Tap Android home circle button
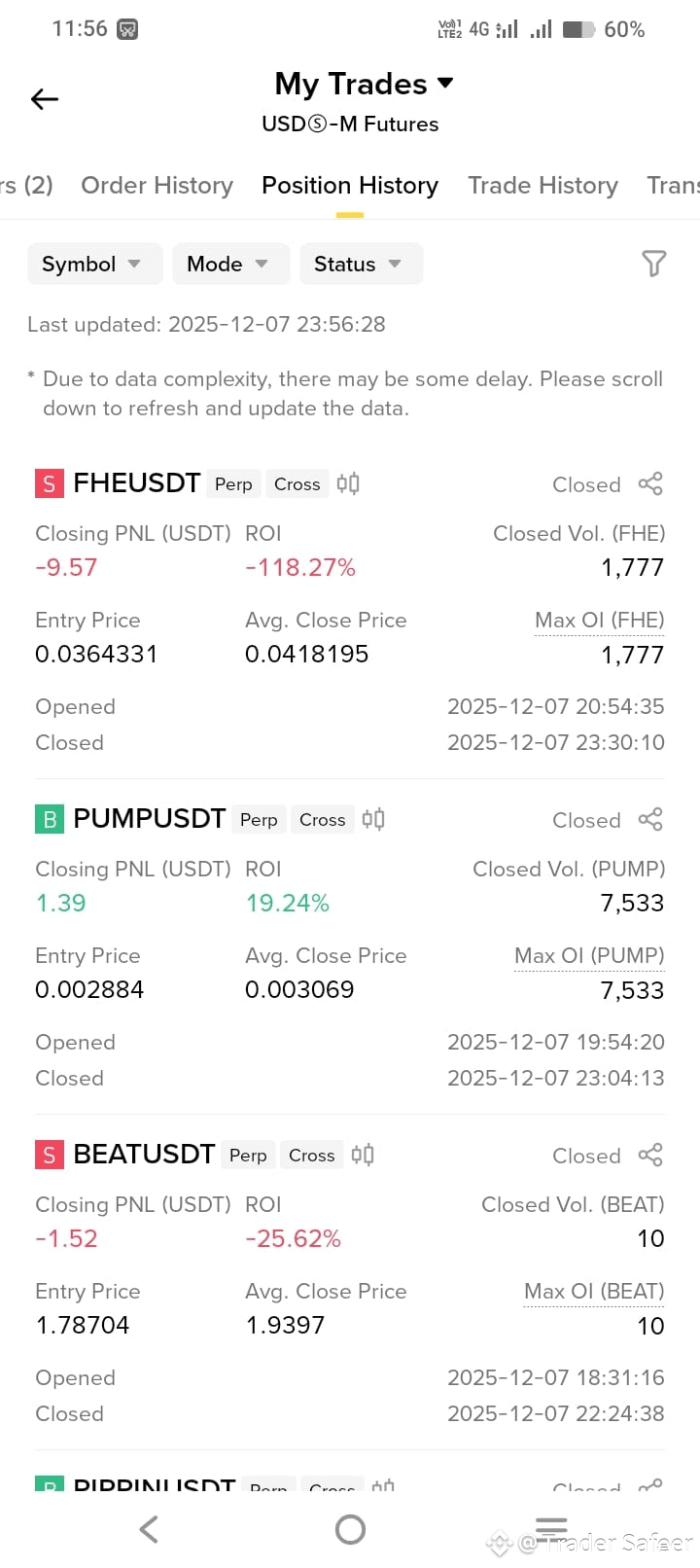The height and width of the screenshot is (1568, 700). coord(350,1530)
